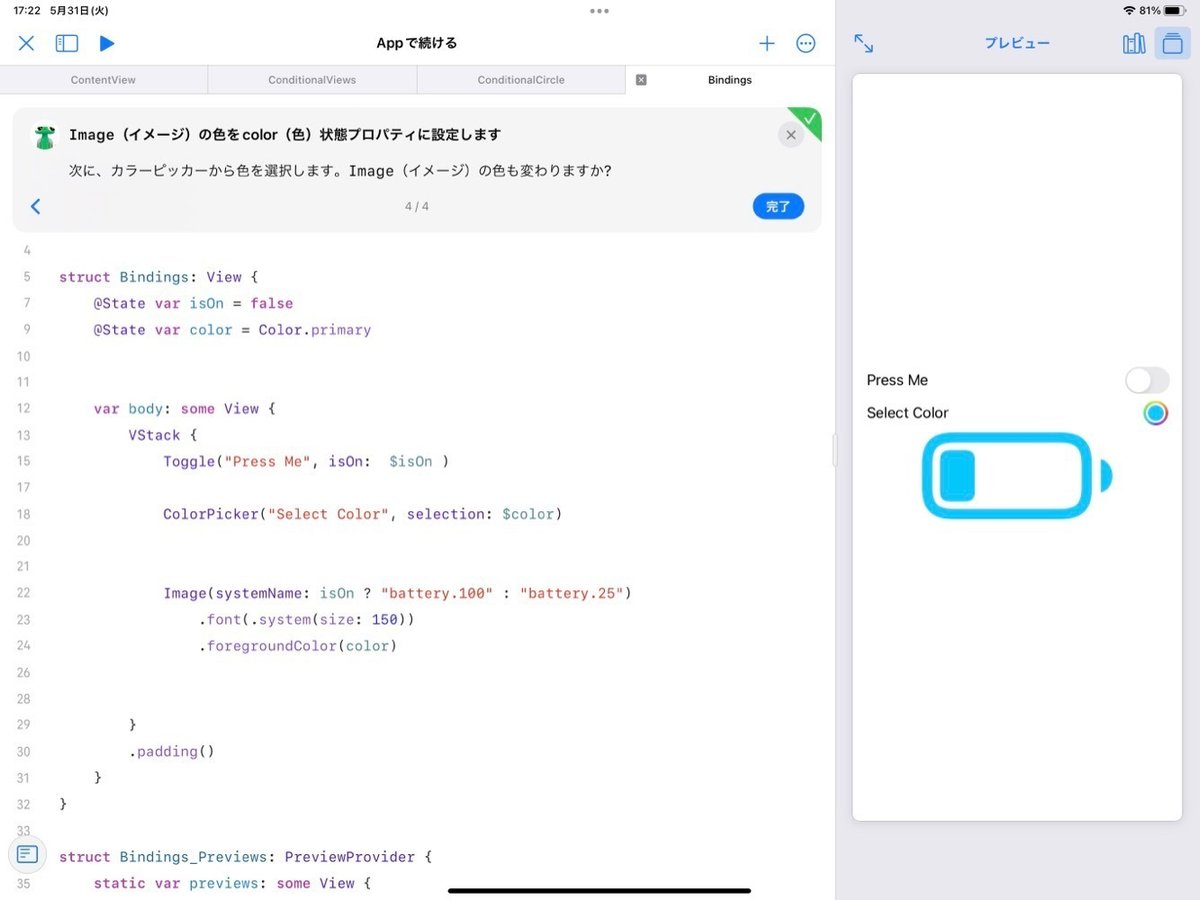Toggle the Press Me switch in preview
The image size is (1200, 900).
[x=1147, y=380]
